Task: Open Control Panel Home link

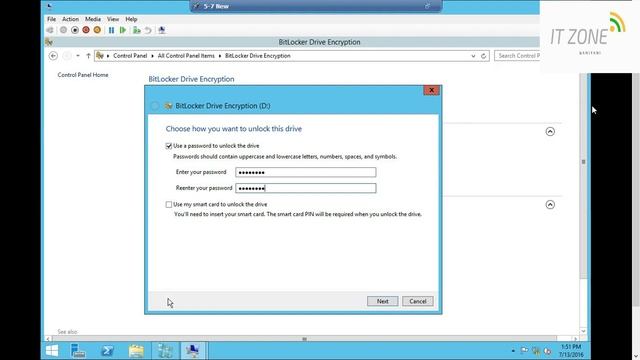Action: pos(83,75)
